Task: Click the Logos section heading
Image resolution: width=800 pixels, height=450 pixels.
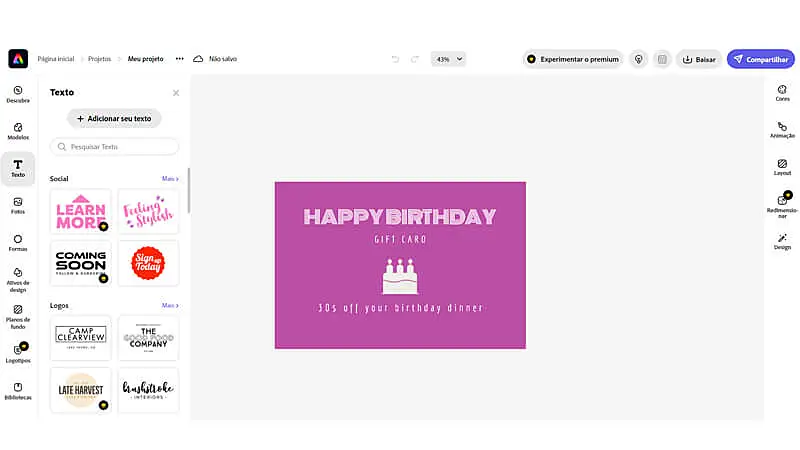Action: (x=59, y=305)
